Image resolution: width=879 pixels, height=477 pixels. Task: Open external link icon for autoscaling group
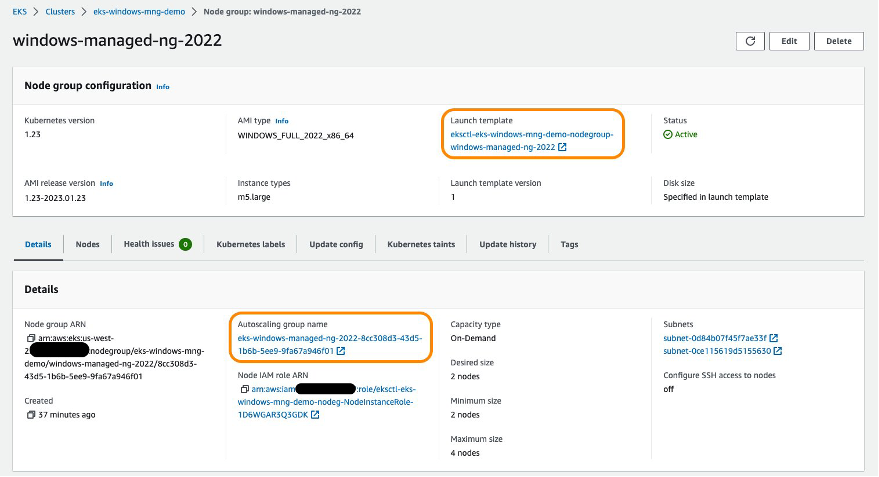[341, 351]
